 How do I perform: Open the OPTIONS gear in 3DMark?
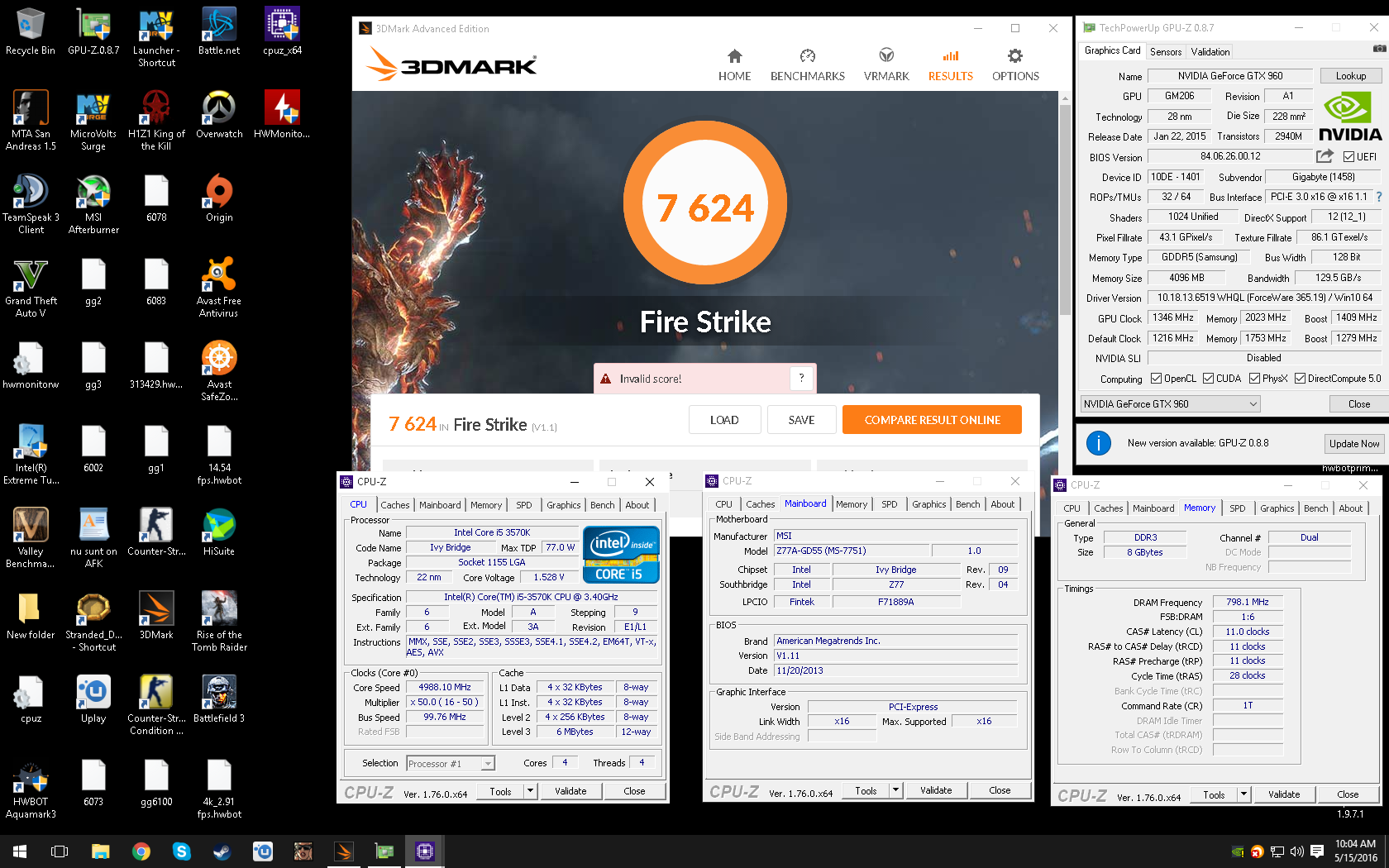pos(1015,65)
